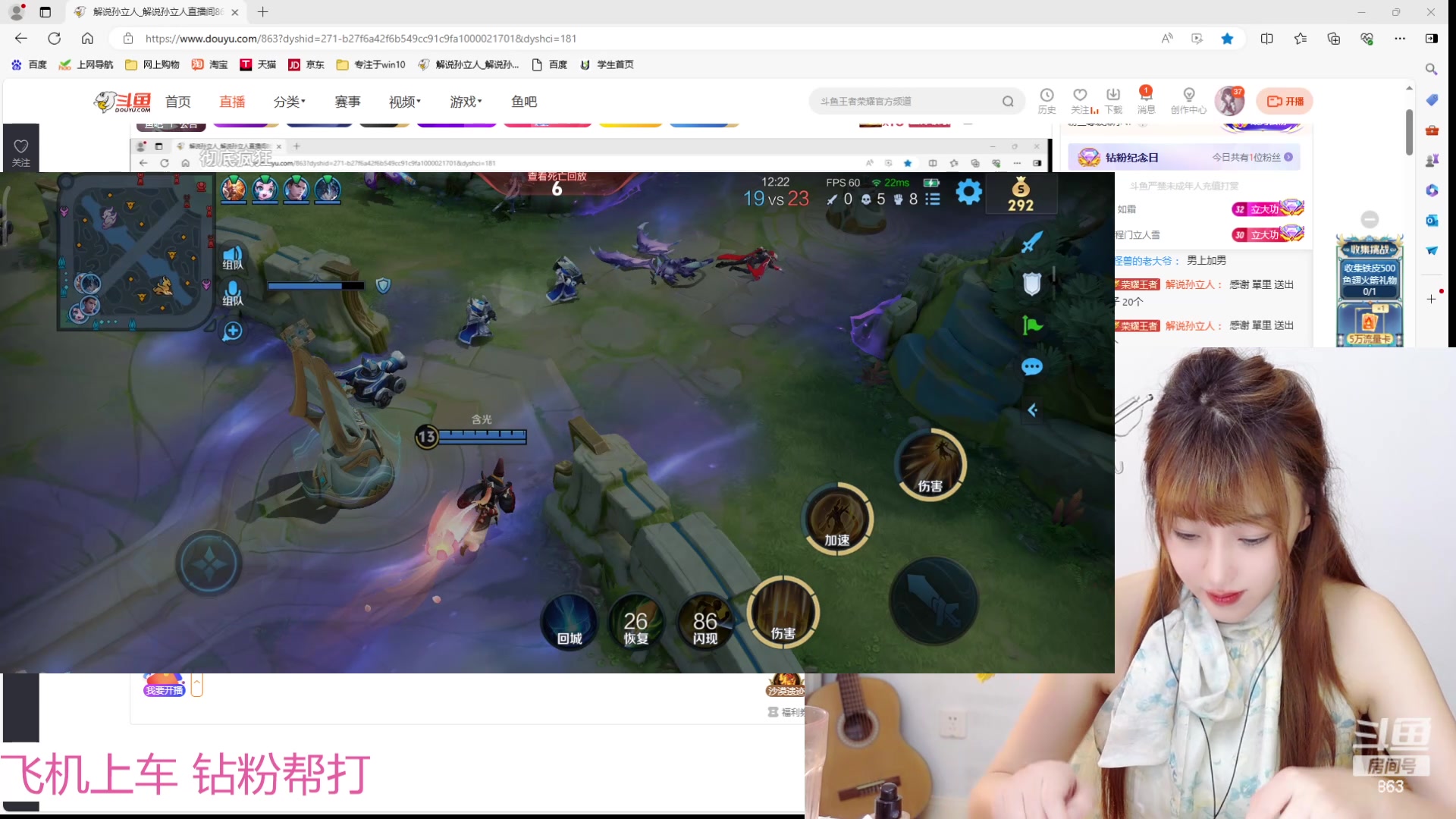Viewport: 1456px width, 819px height.
Task: Refresh the browser page
Action: click(54, 39)
